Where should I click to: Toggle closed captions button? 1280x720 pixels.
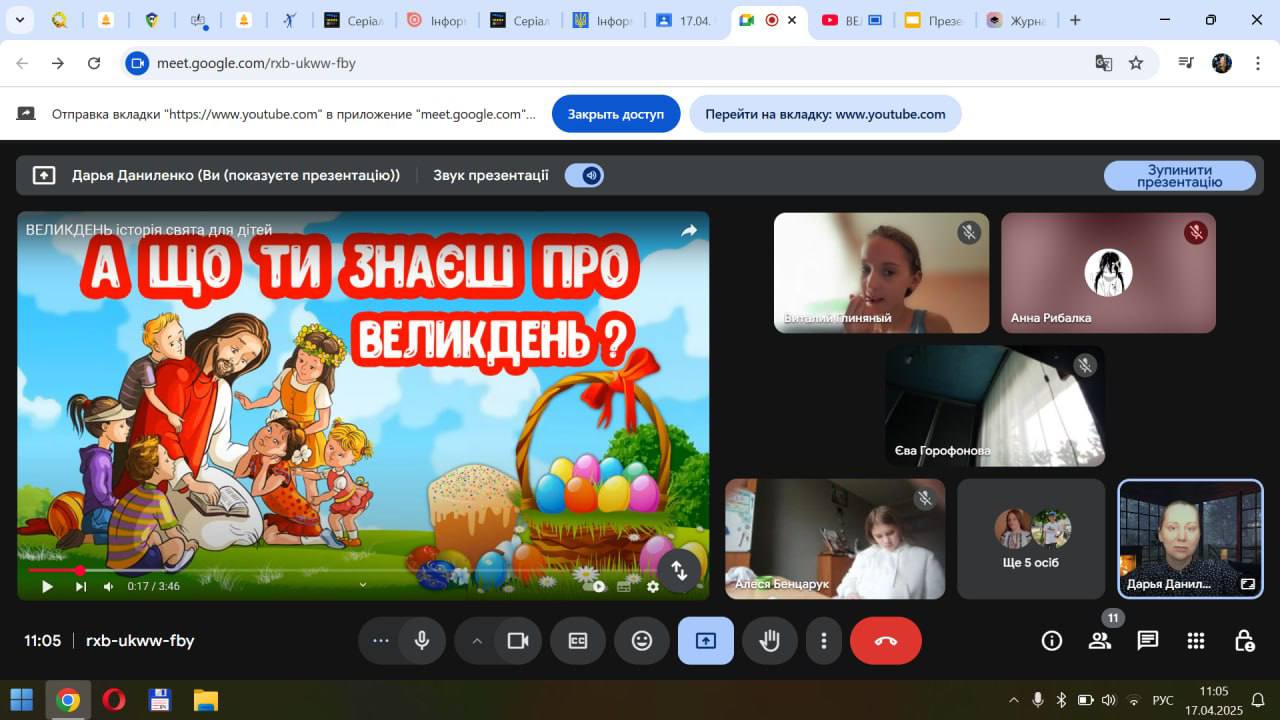click(577, 641)
